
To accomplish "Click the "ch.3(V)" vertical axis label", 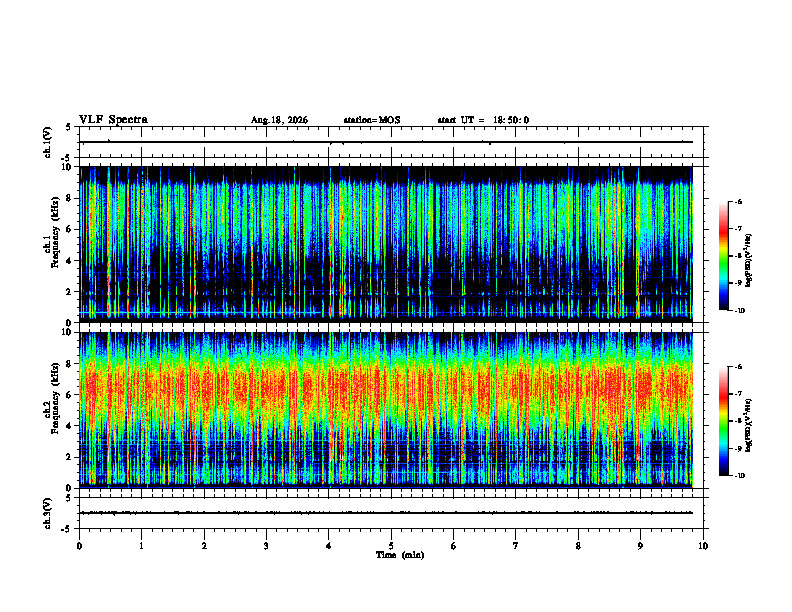I will point(48,514).
